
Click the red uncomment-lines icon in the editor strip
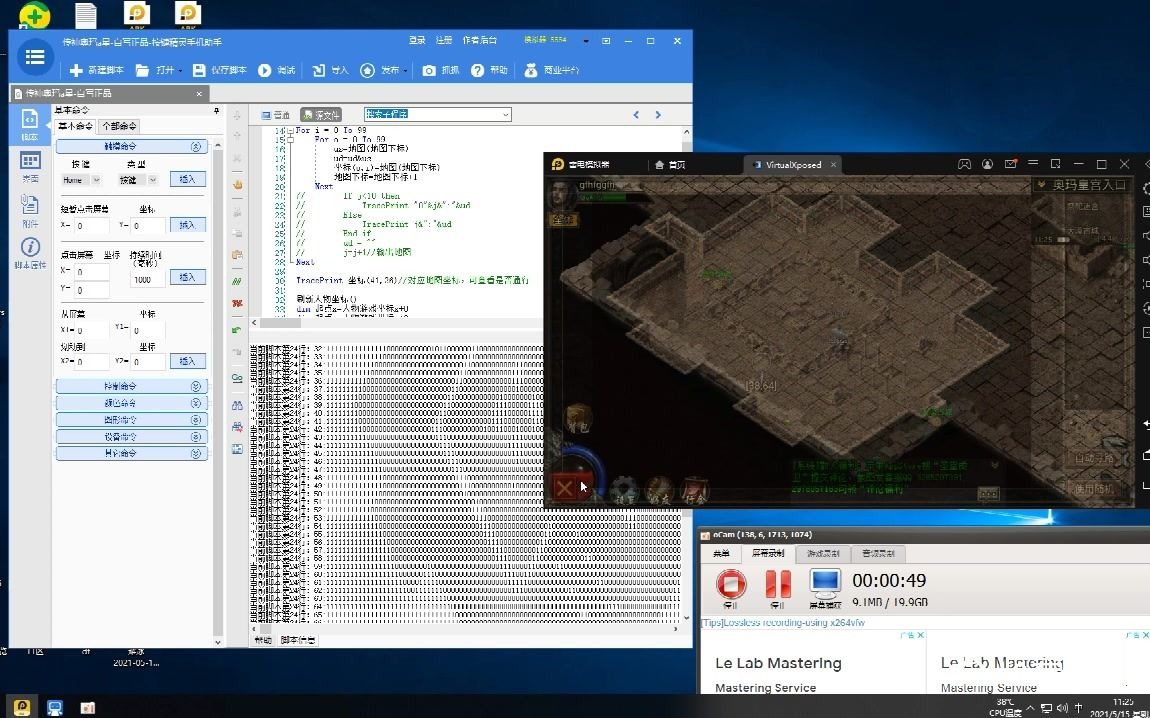[x=237, y=303]
